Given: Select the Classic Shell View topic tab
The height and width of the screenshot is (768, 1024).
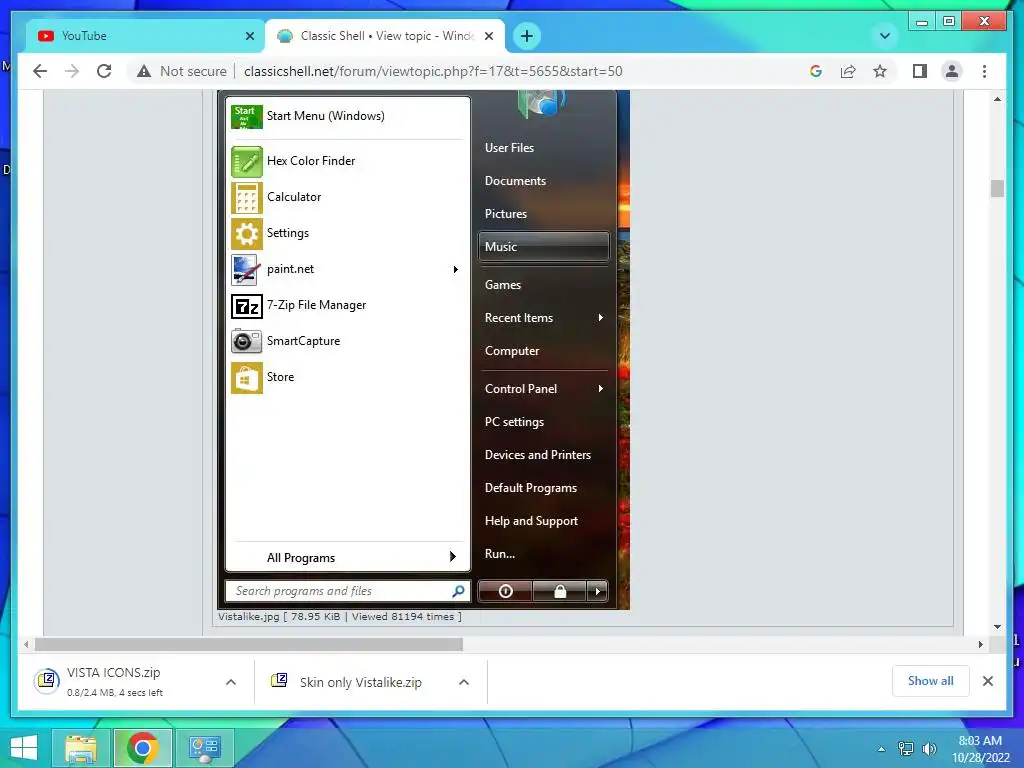Looking at the screenshot, I should (385, 36).
